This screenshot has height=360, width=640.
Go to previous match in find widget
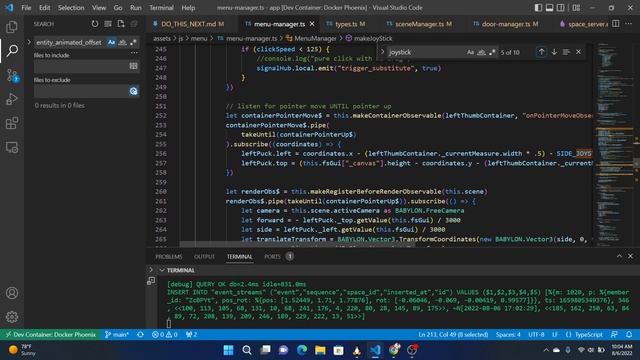[x=541, y=52]
